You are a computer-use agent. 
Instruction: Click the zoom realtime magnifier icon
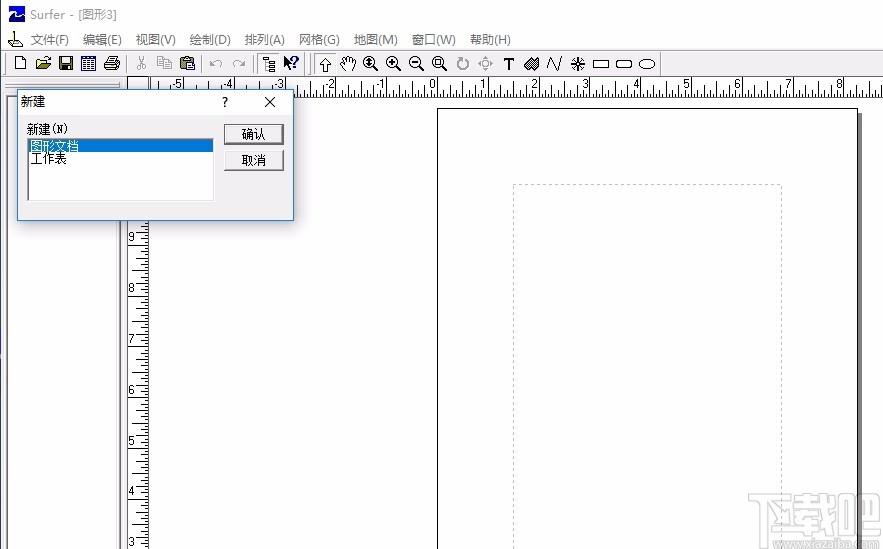point(371,64)
